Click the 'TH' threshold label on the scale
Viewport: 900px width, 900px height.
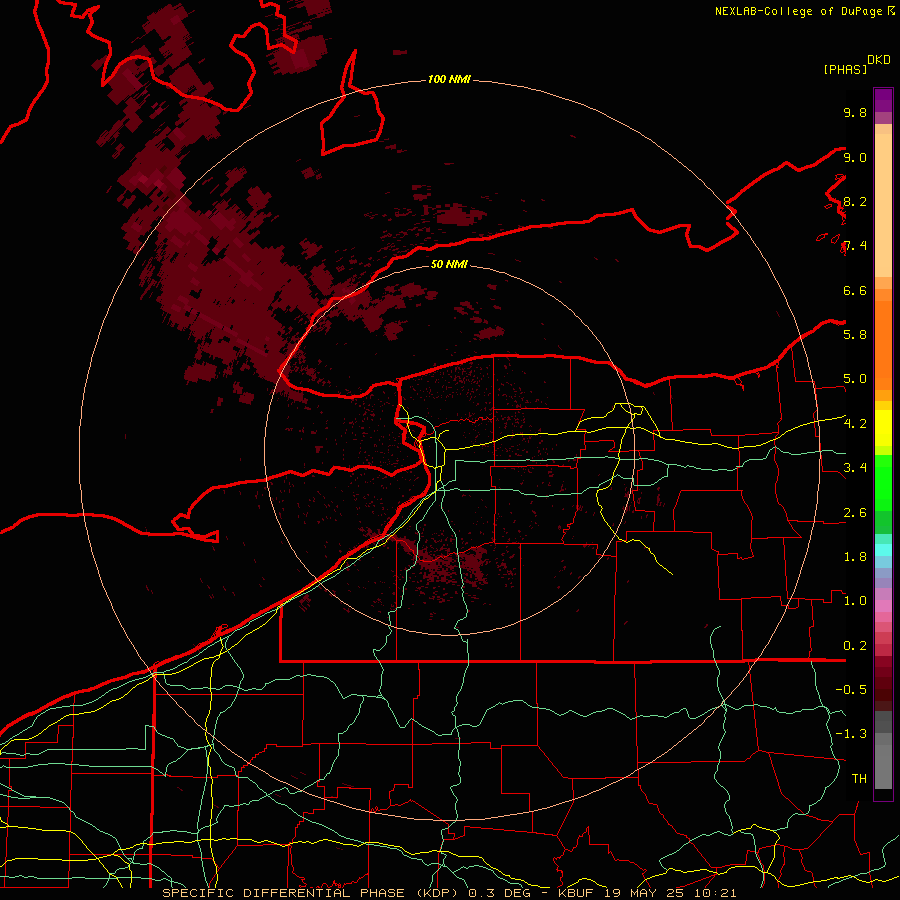click(x=859, y=778)
